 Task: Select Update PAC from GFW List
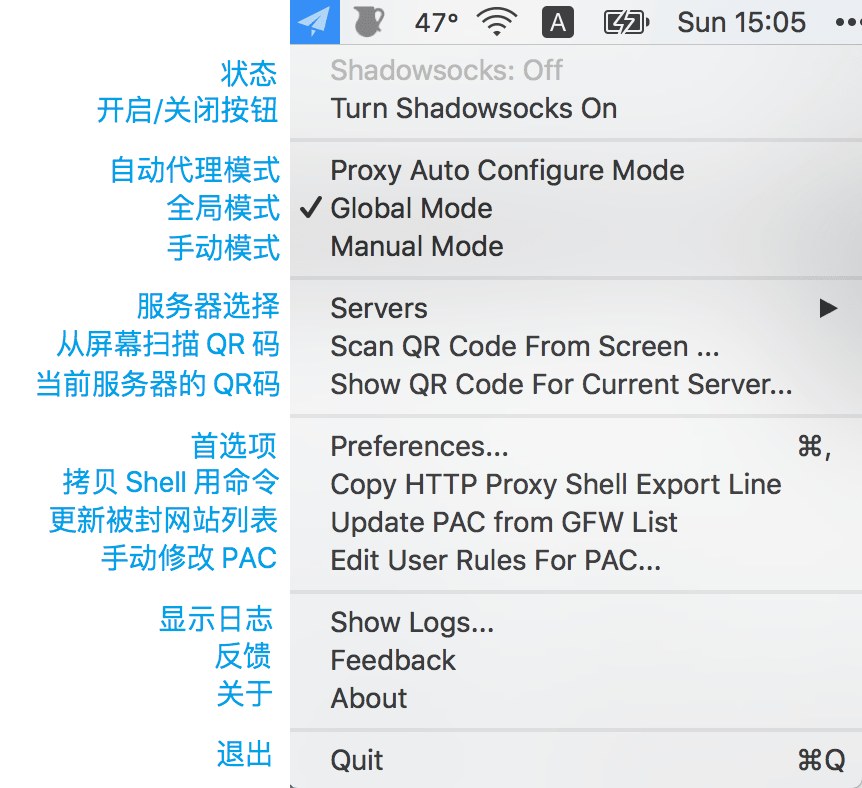(x=576, y=522)
